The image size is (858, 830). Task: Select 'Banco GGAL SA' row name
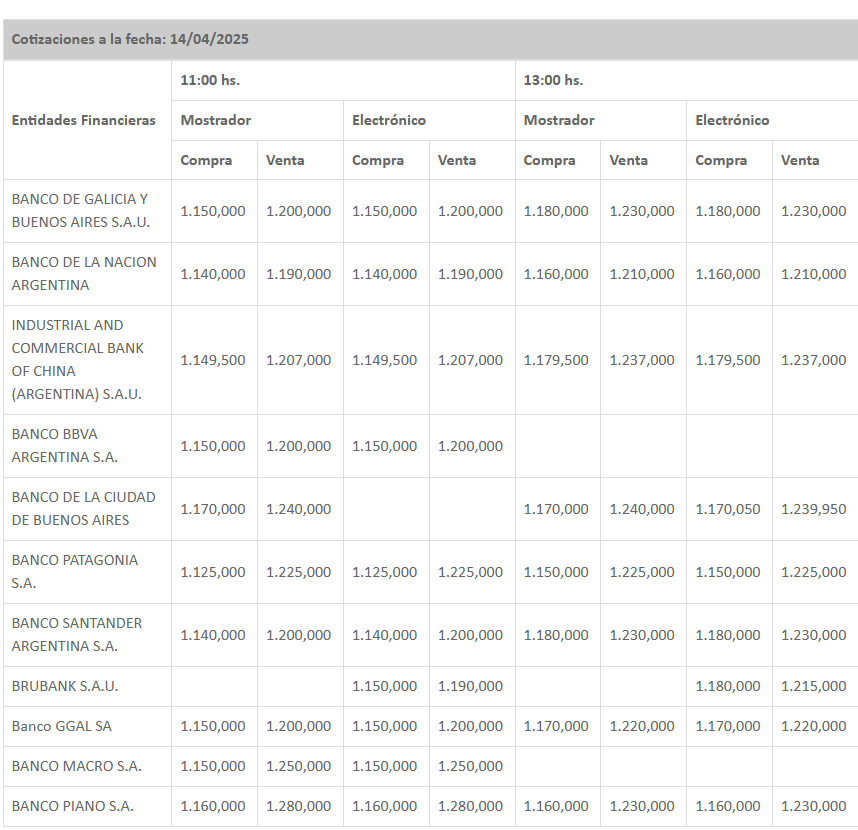[x=62, y=726]
